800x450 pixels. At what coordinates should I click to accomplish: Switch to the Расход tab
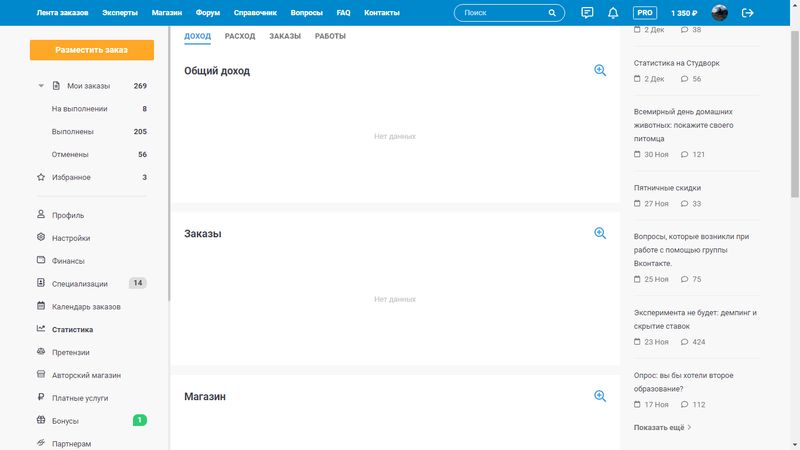[240, 36]
